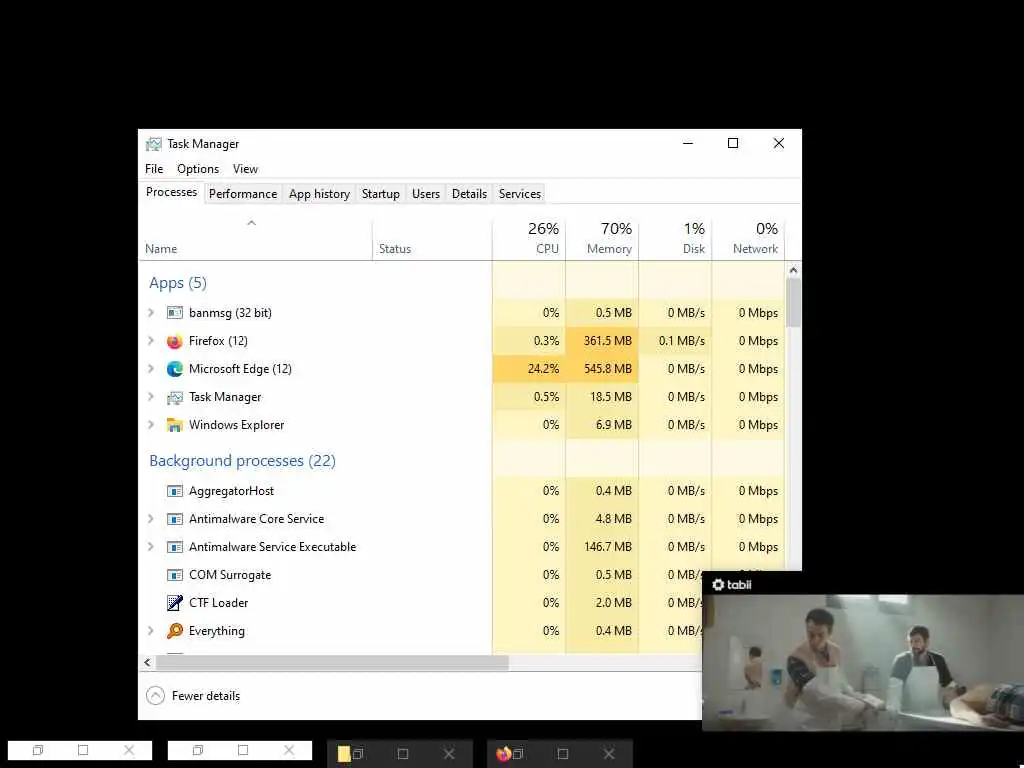Viewport: 1024px width, 768px height.
Task: Expand the Windows Explorer app row
Action: [151, 425]
